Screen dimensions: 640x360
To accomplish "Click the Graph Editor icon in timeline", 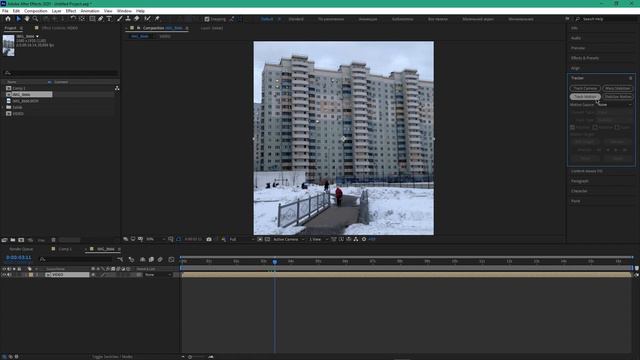I will pos(171,259).
